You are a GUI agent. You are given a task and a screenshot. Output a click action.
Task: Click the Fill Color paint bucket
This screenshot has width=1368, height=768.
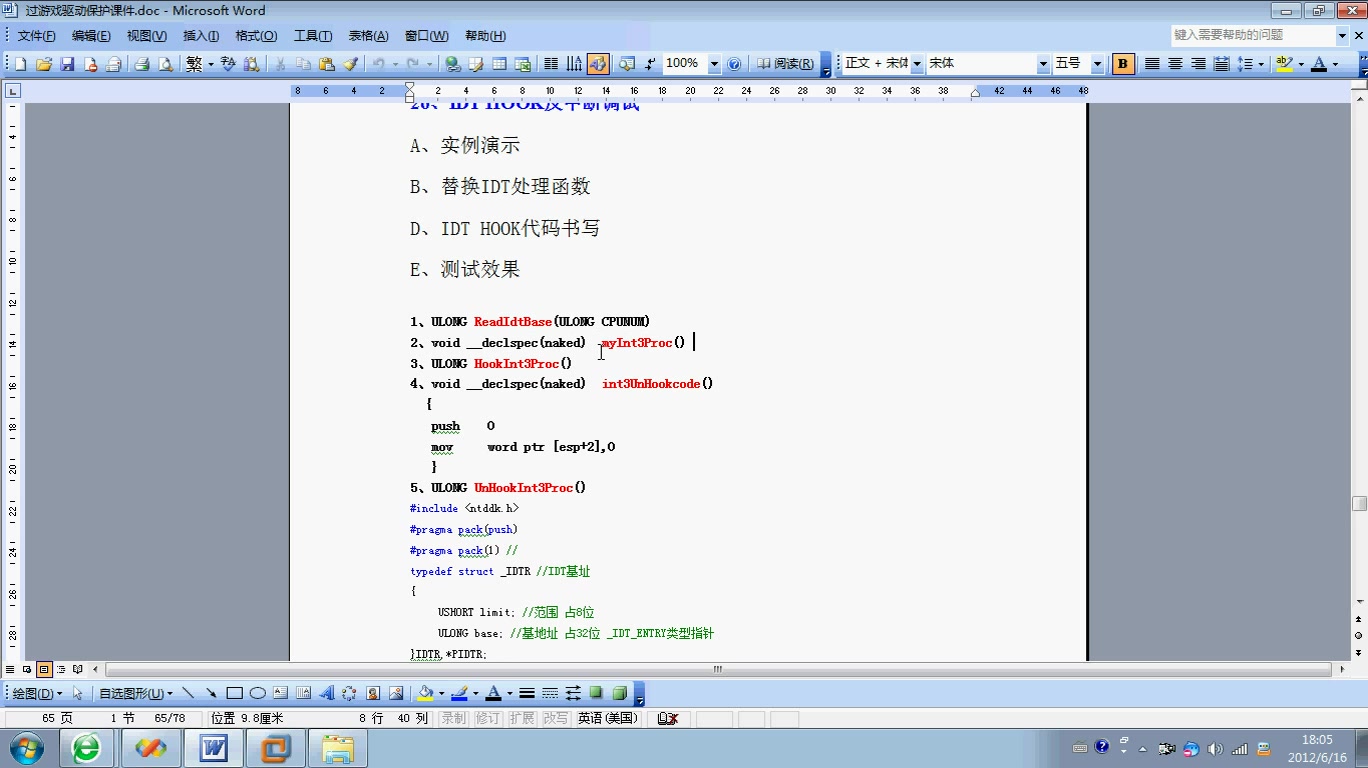pos(425,693)
